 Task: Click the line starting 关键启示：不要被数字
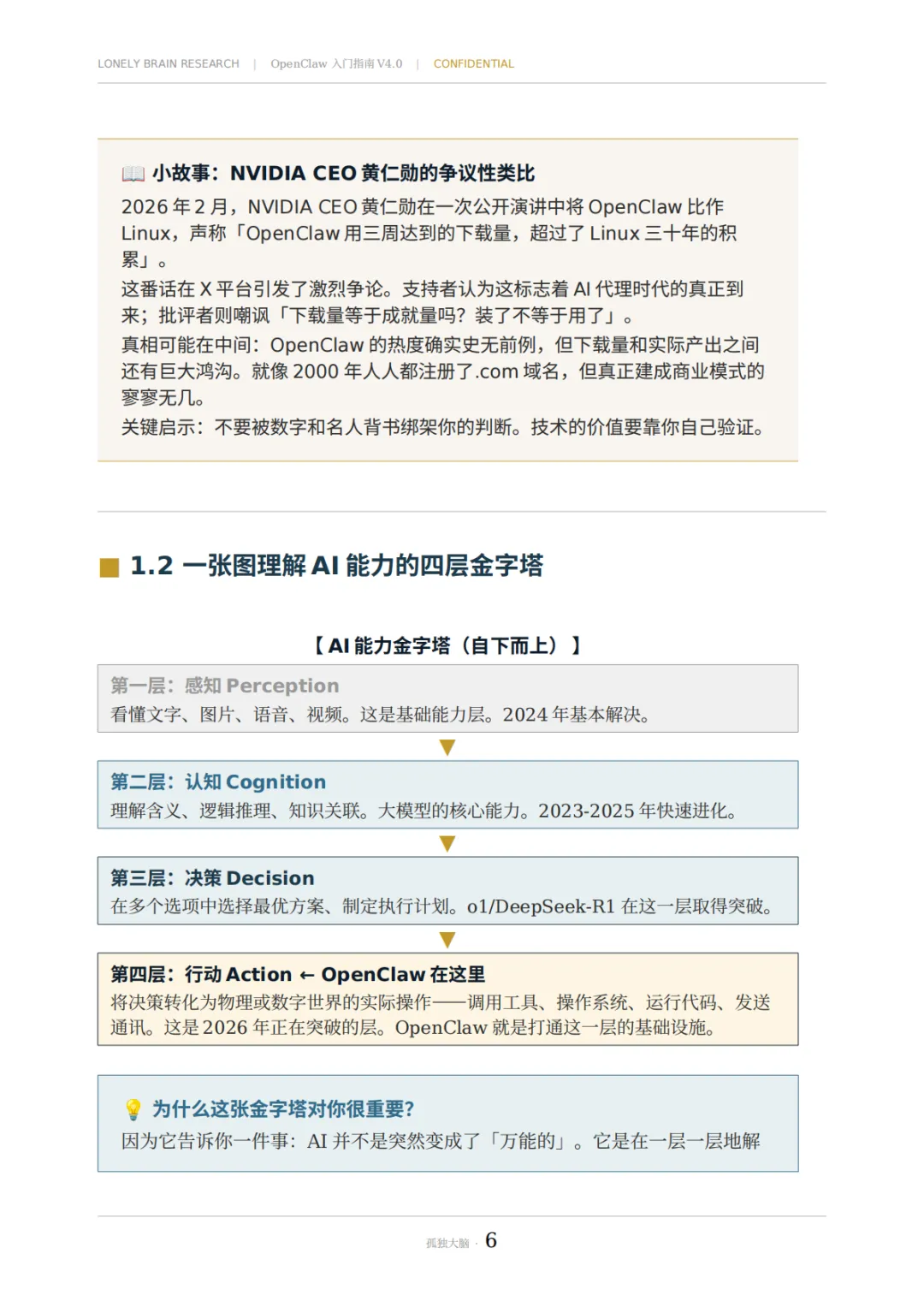click(x=443, y=427)
